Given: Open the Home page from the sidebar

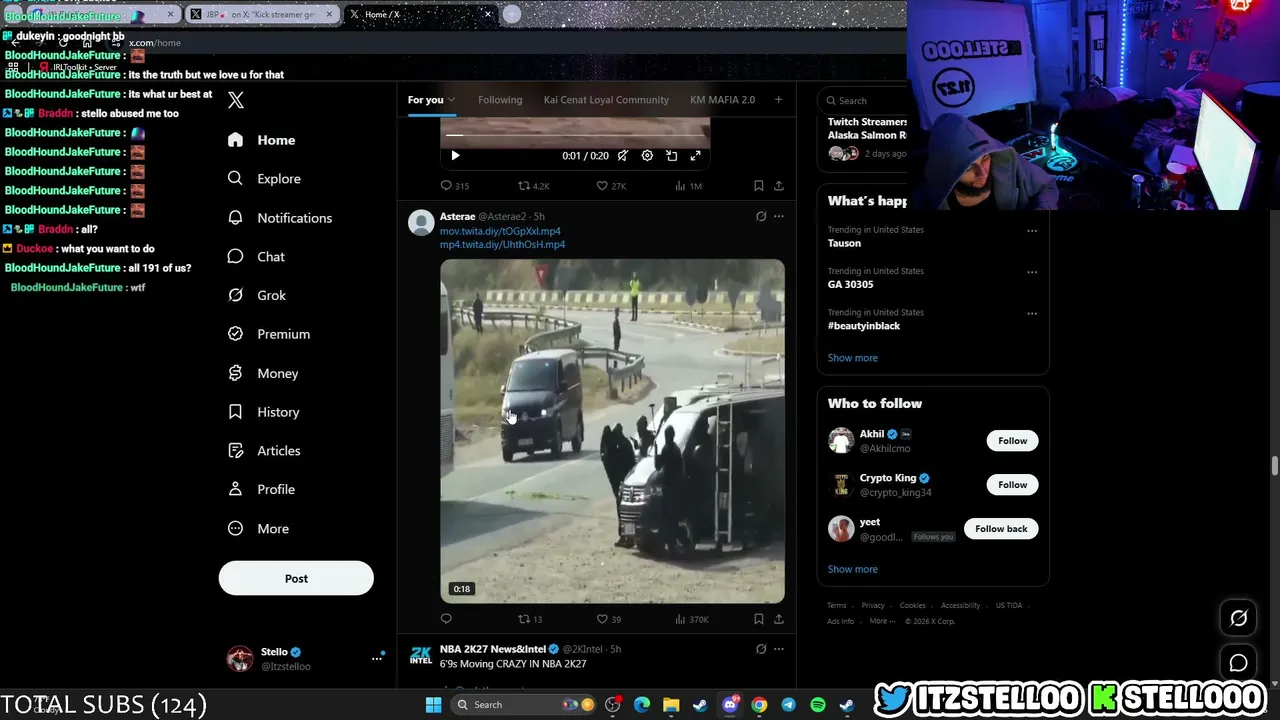Looking at the screenshot, I should [261, 140].
